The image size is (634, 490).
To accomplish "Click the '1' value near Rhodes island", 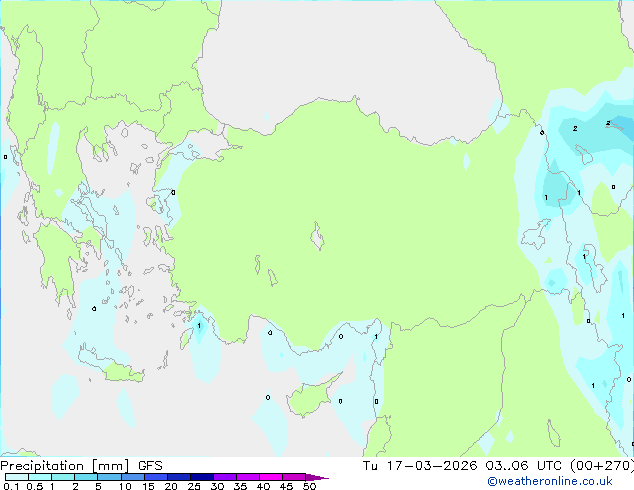I will [199, 325].
